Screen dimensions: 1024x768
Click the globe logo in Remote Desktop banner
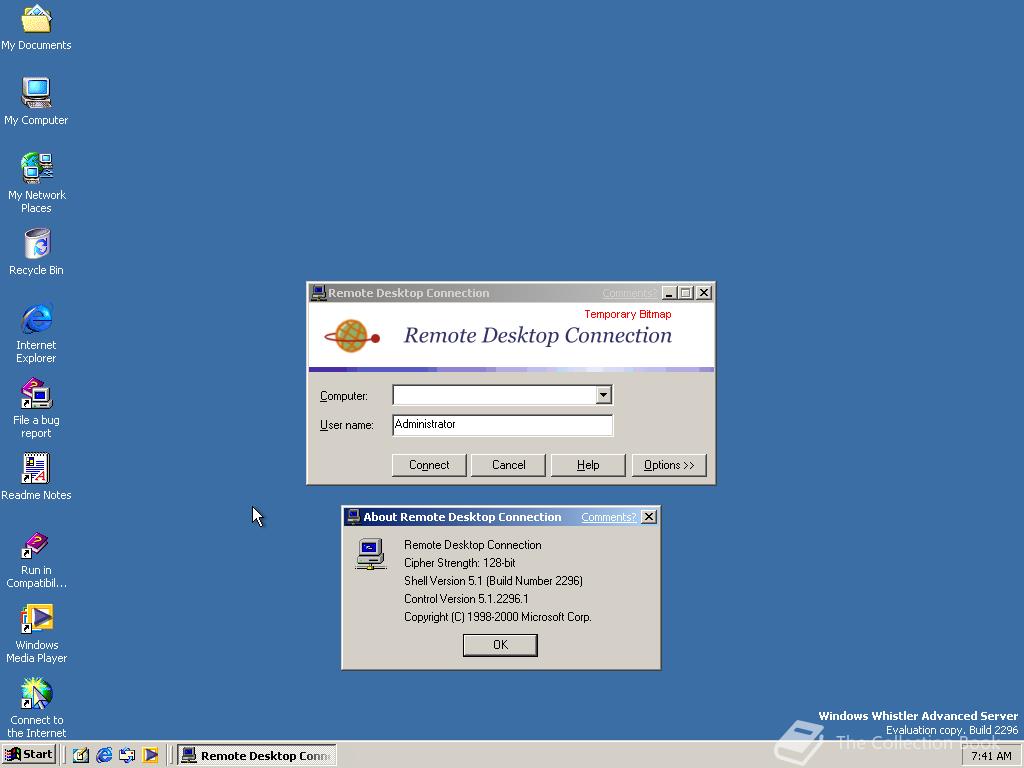[x=352, y=336]
